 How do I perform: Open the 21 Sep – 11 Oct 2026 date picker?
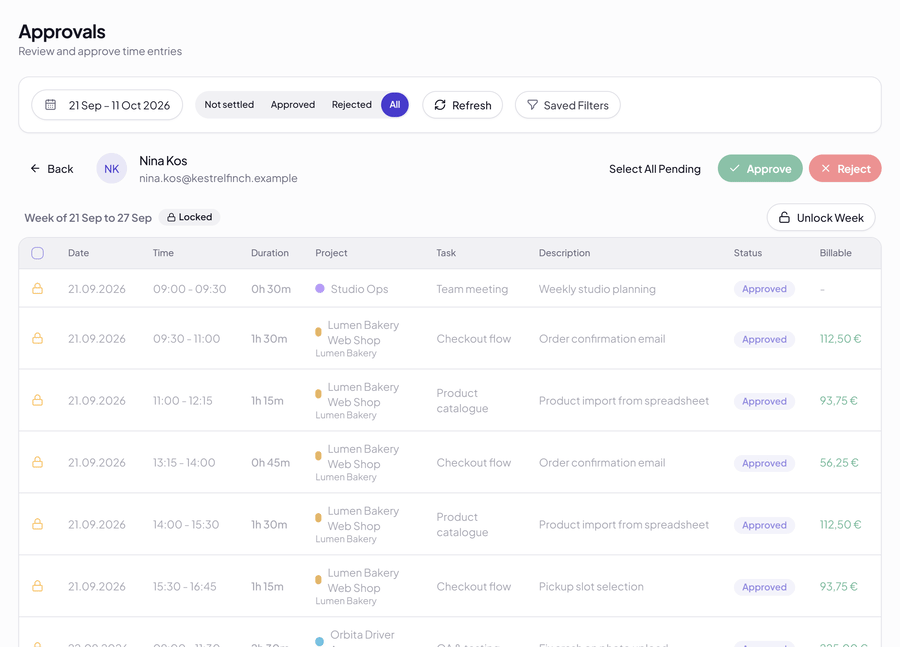click(107, 105)
